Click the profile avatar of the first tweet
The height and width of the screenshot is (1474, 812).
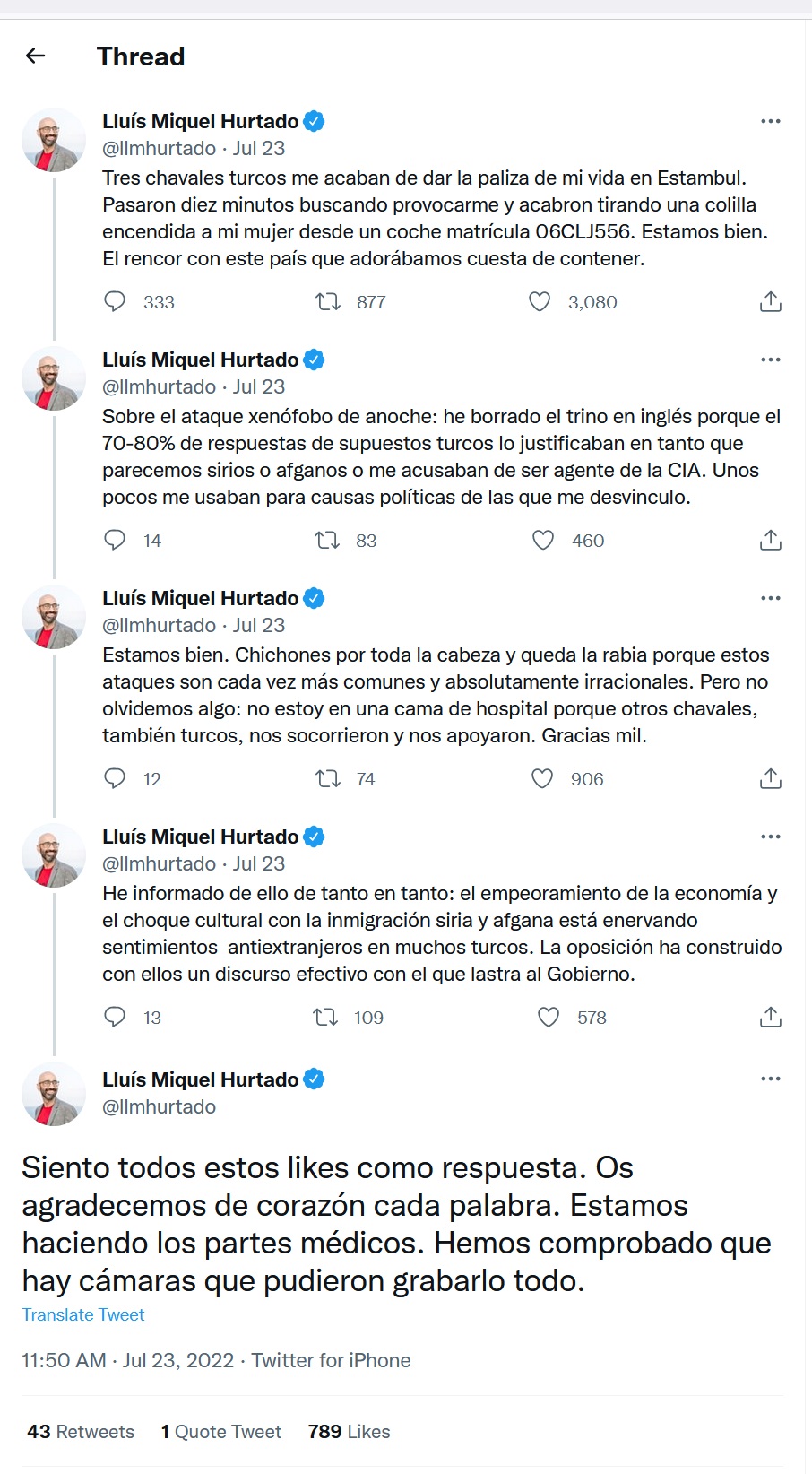[x=54, y=141]
